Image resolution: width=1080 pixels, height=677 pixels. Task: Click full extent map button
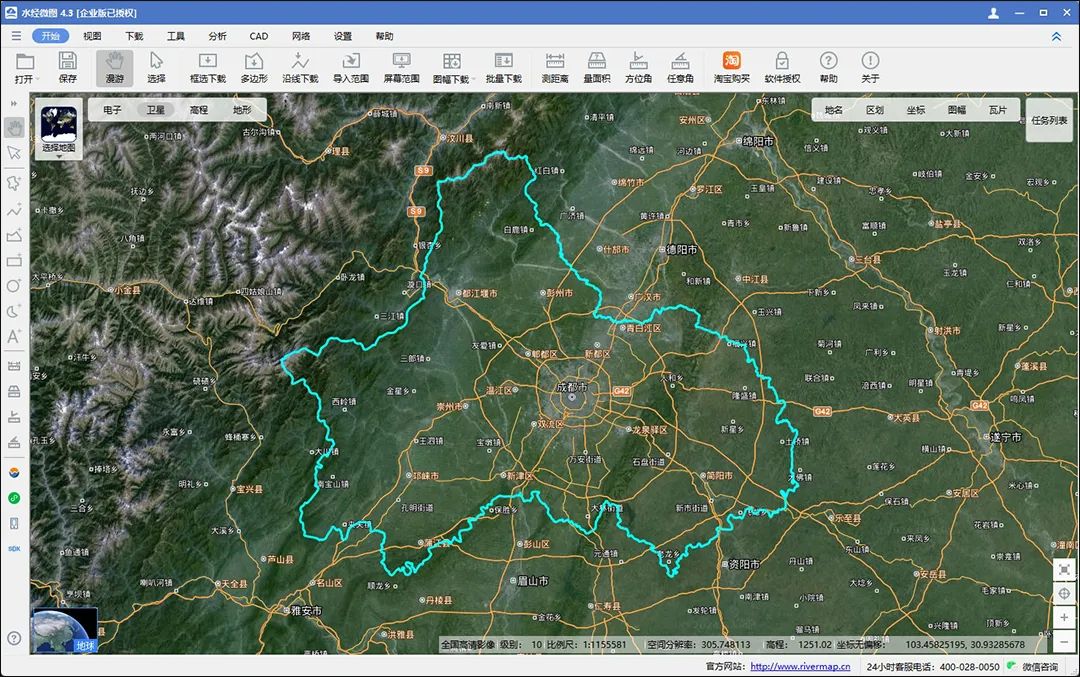[1064, 570]
